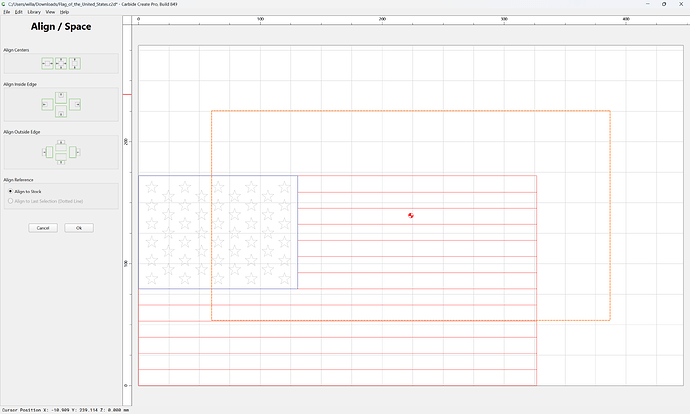This screenshot has height=414, width=690.
Task: Align outside edge to bottom
Action: (61, 159)
